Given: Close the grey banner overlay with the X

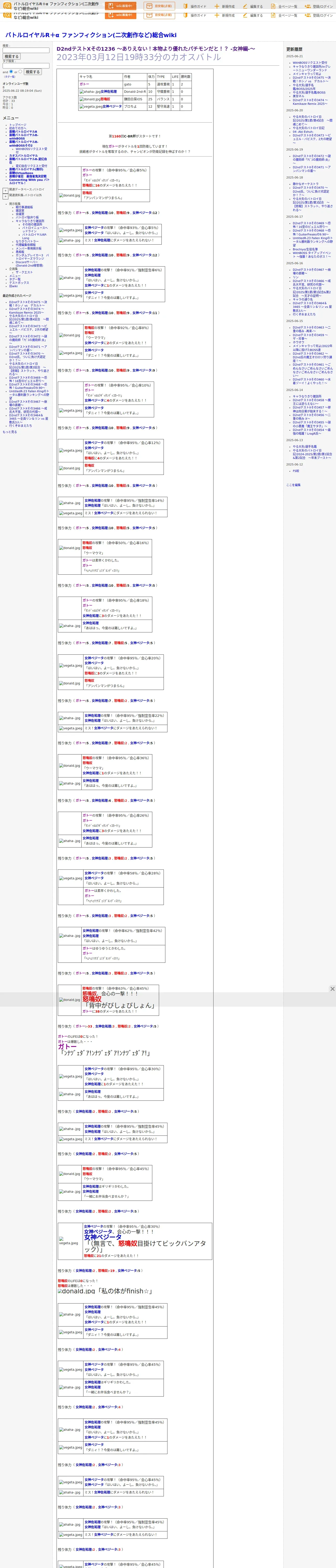Looking at the screenshot, I should point(332,989).
